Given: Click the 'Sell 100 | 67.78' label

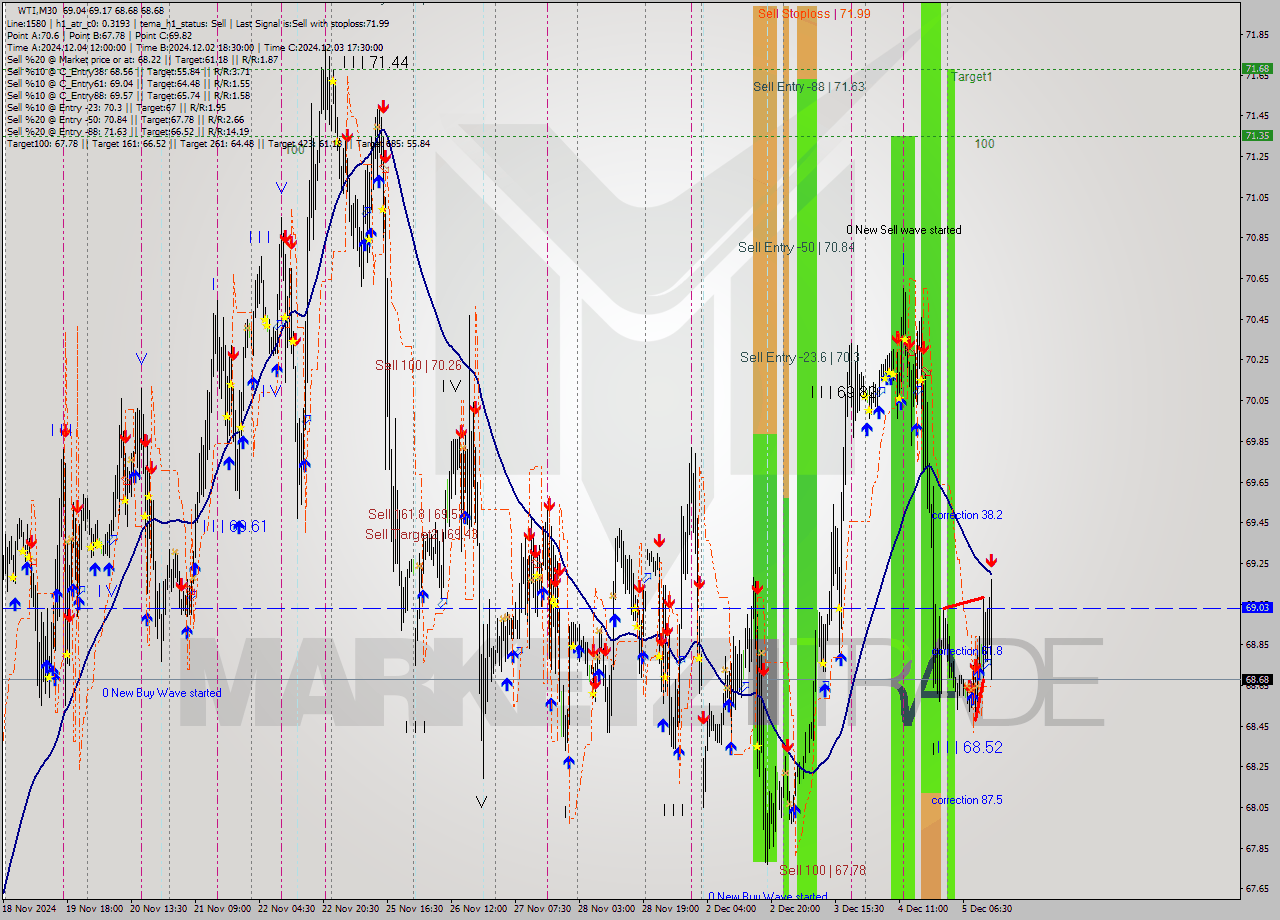Looking at the screenshot, I should point(822,871).
